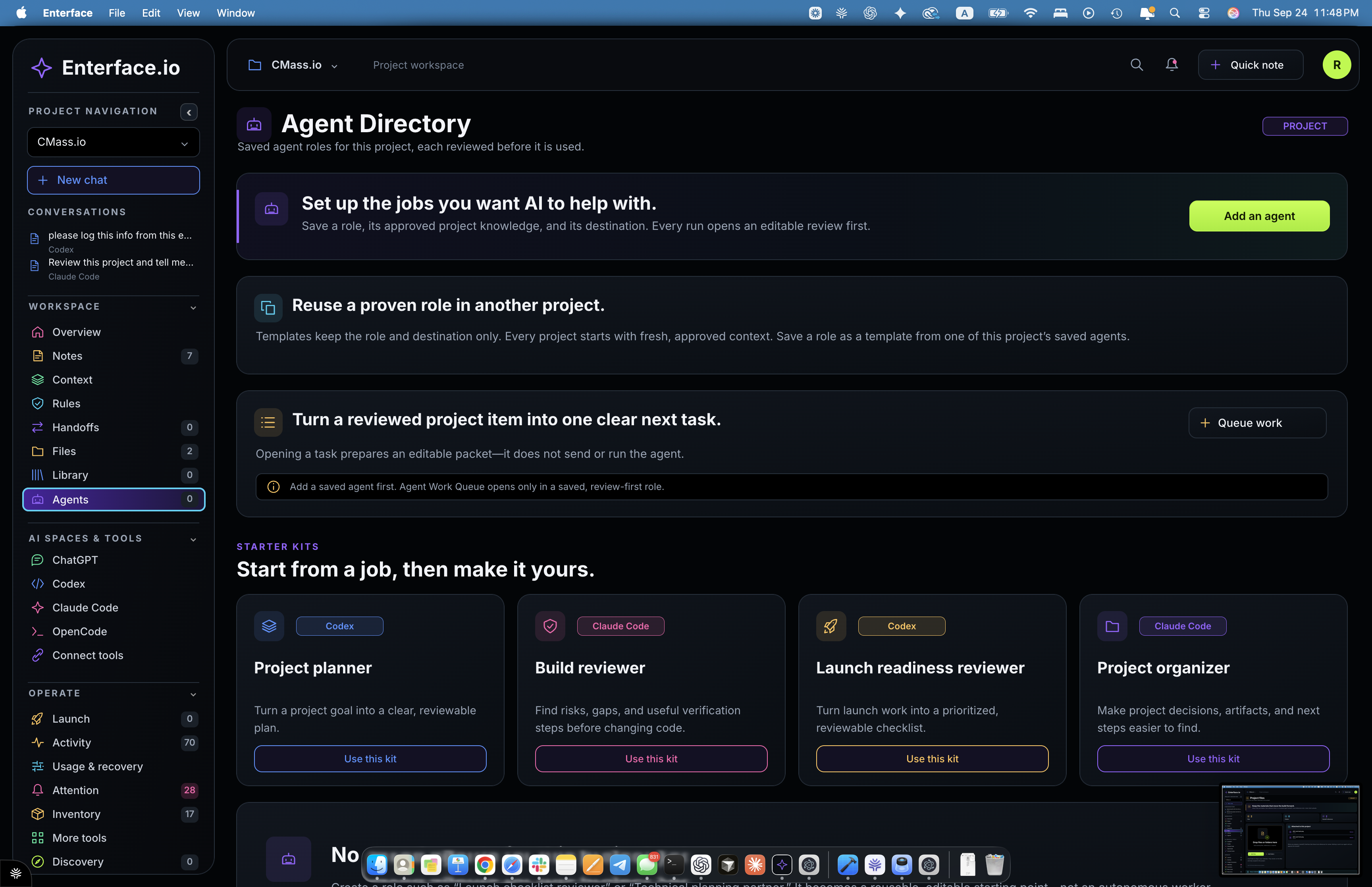The height and width of the screenshot is (887, 1372).
Task: Open Library in the sidebar
Action: click(x=113, y=475)
